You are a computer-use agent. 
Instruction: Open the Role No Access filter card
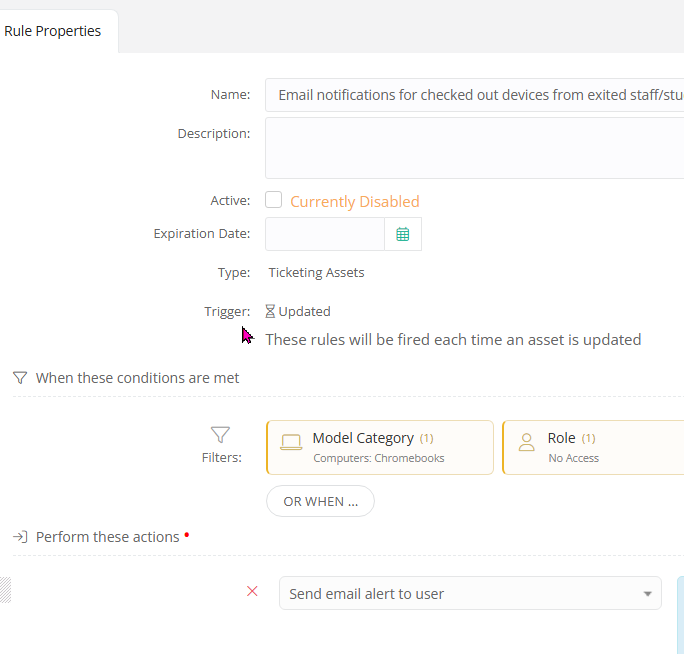click(x=593, y=448)
